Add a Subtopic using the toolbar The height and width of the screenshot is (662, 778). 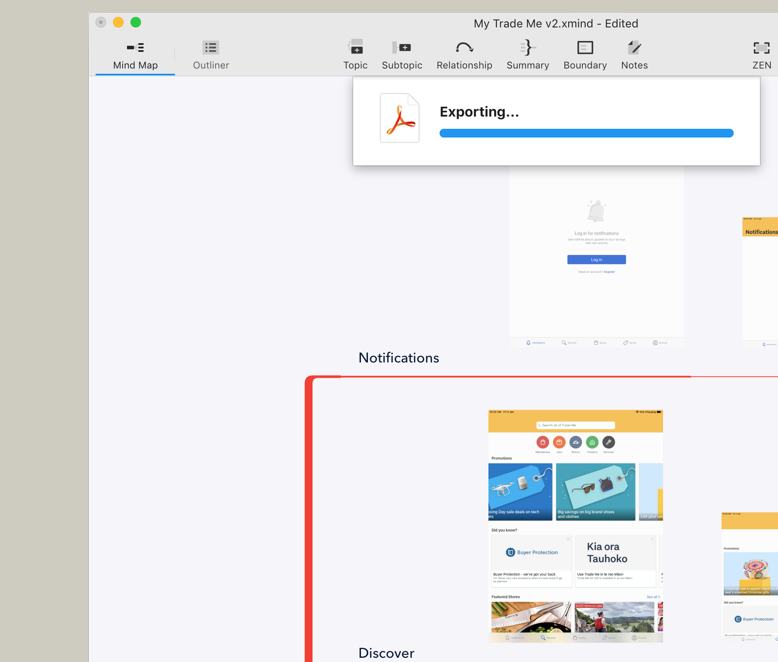click(401, 55)
